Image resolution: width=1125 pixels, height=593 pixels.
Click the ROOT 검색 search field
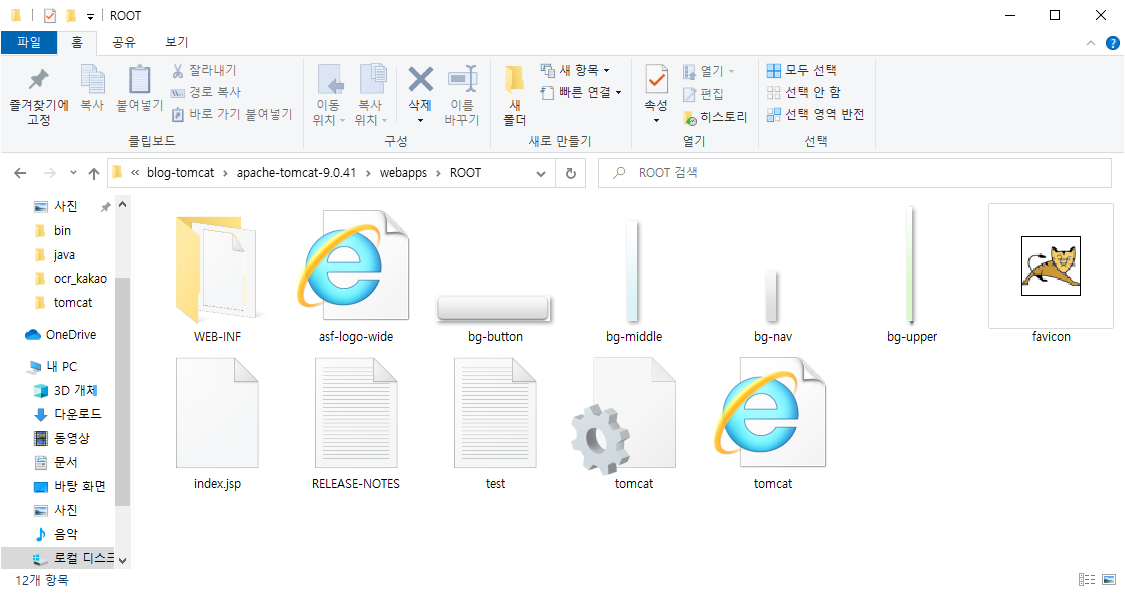pyautogui.click(x=855, y=173)
